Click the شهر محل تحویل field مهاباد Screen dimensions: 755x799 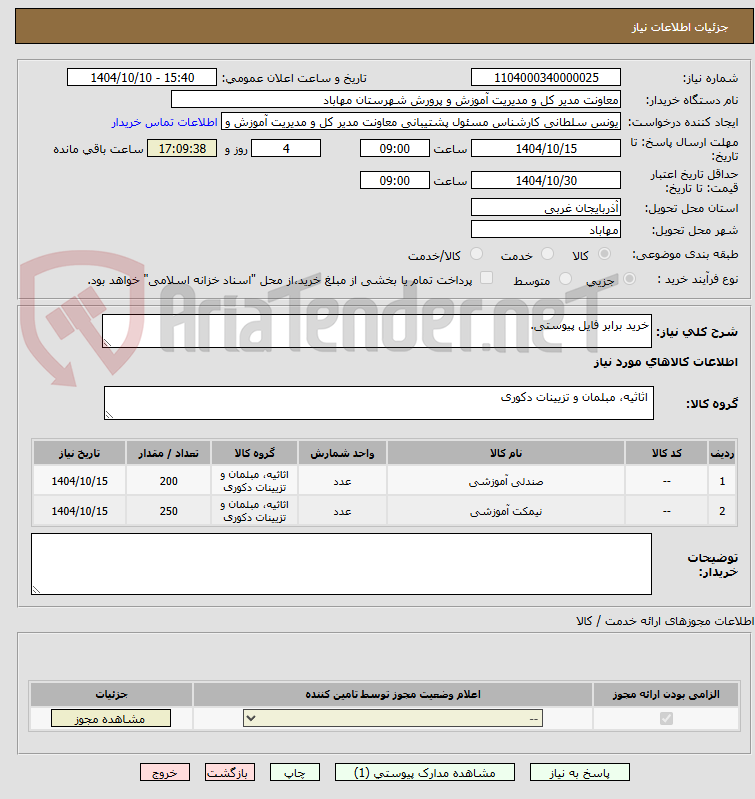pos(546,230)
